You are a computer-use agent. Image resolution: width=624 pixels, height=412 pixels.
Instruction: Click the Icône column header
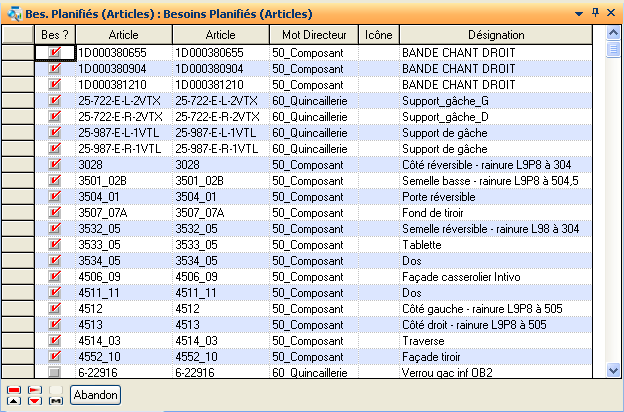click(377, 35)
